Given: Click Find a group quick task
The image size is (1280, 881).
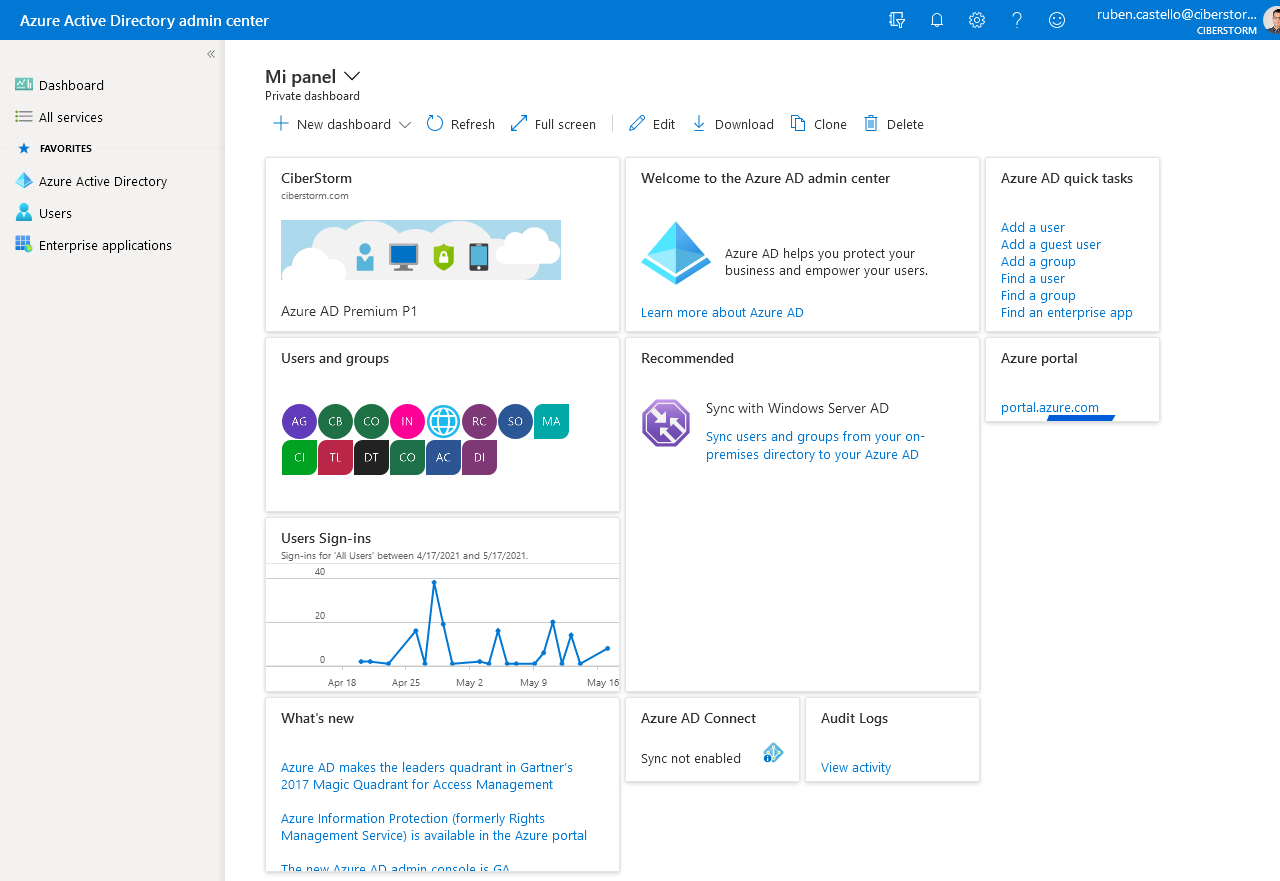Looking at the screenshot, I should coord(1038,295).
